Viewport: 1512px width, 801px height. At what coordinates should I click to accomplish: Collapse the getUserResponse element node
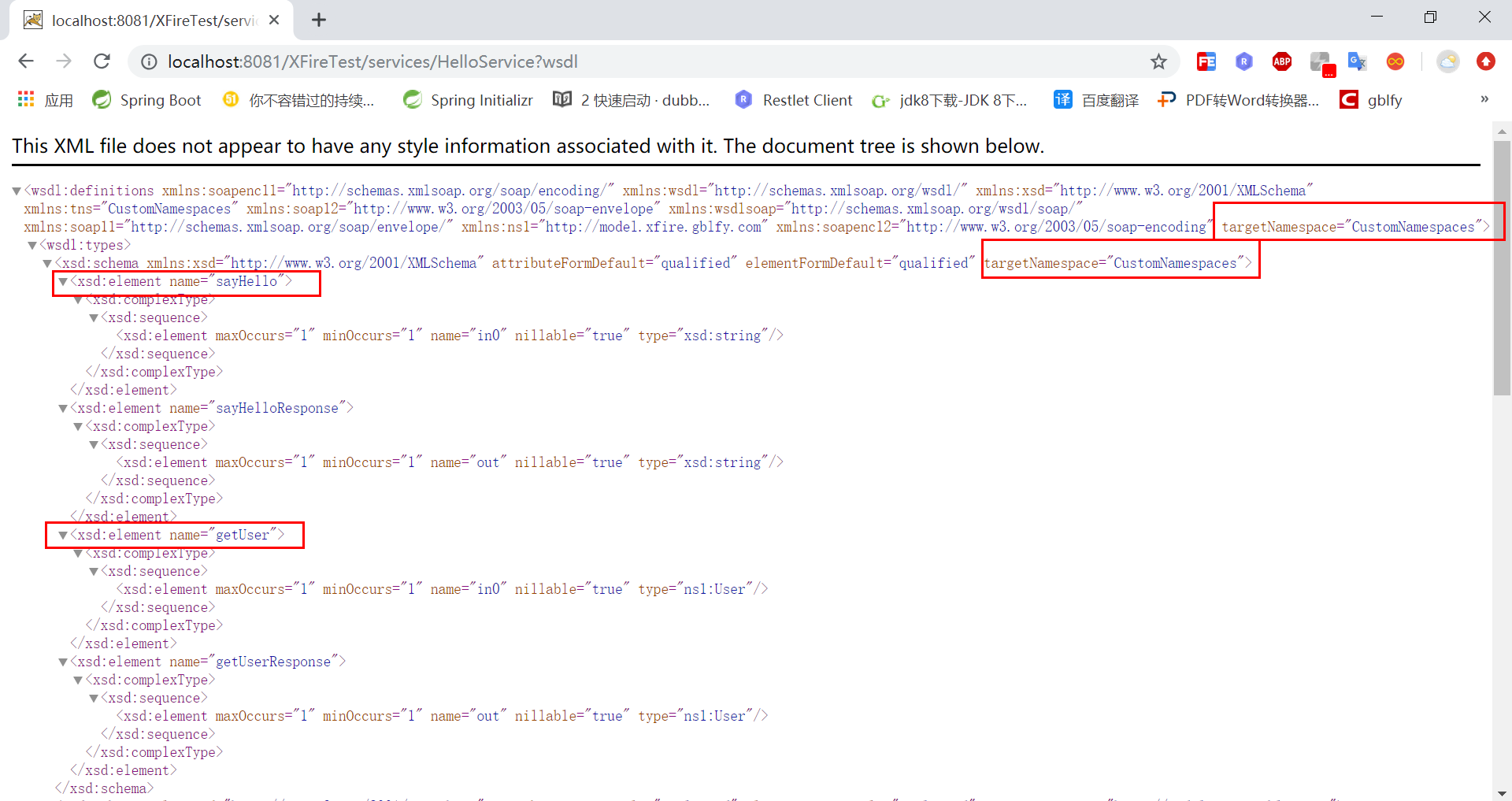[63, 662]
